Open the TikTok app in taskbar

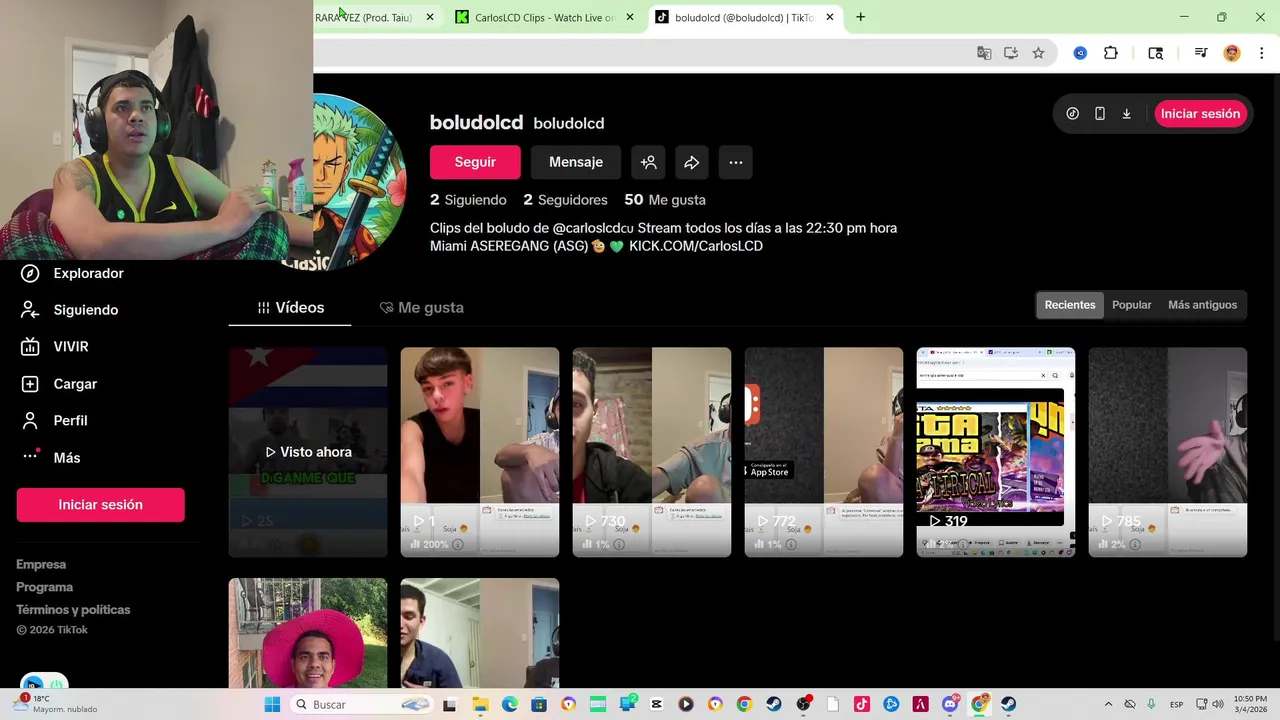(862, 704)
